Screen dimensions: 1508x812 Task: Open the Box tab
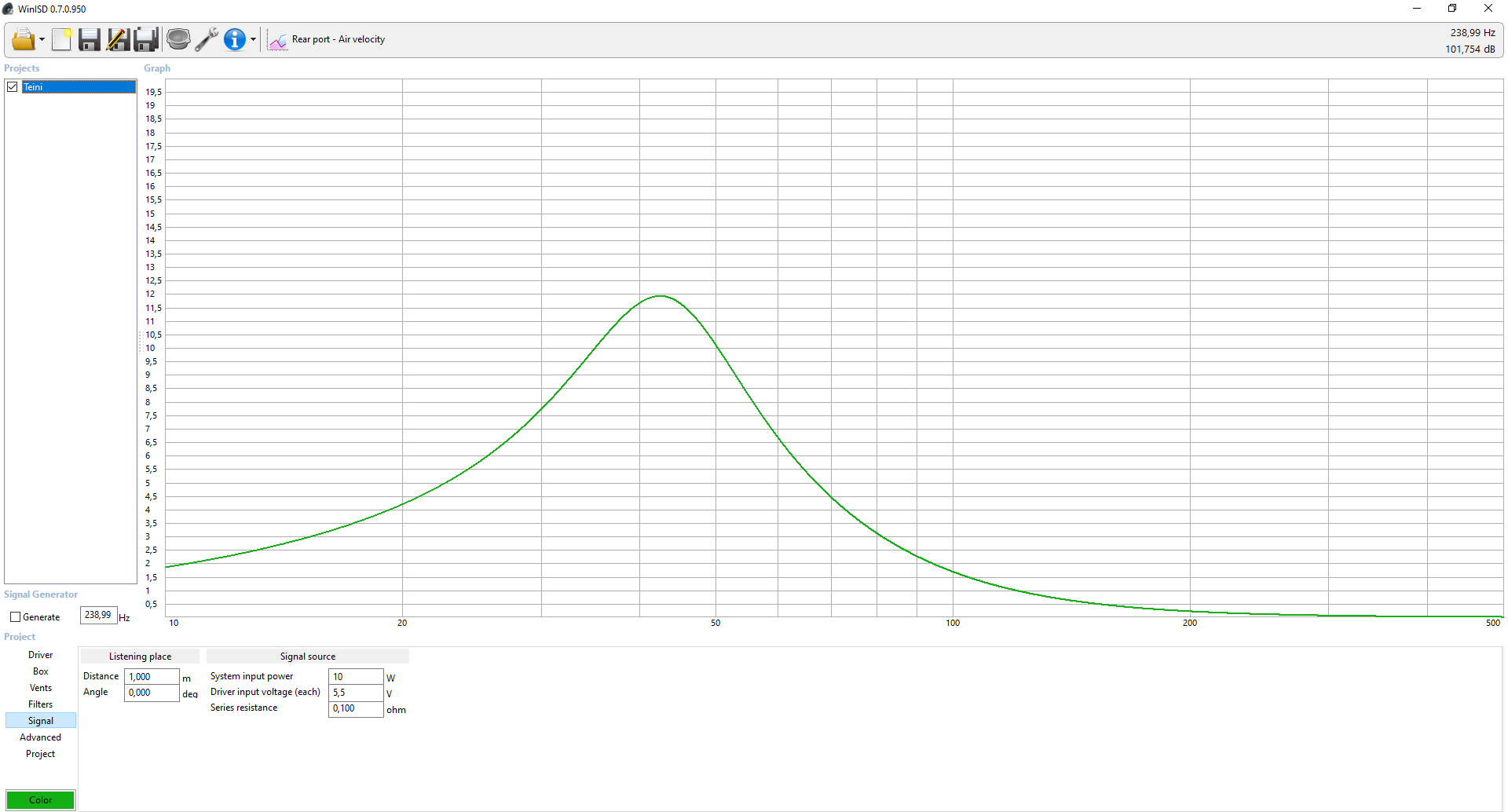[41, 671]
